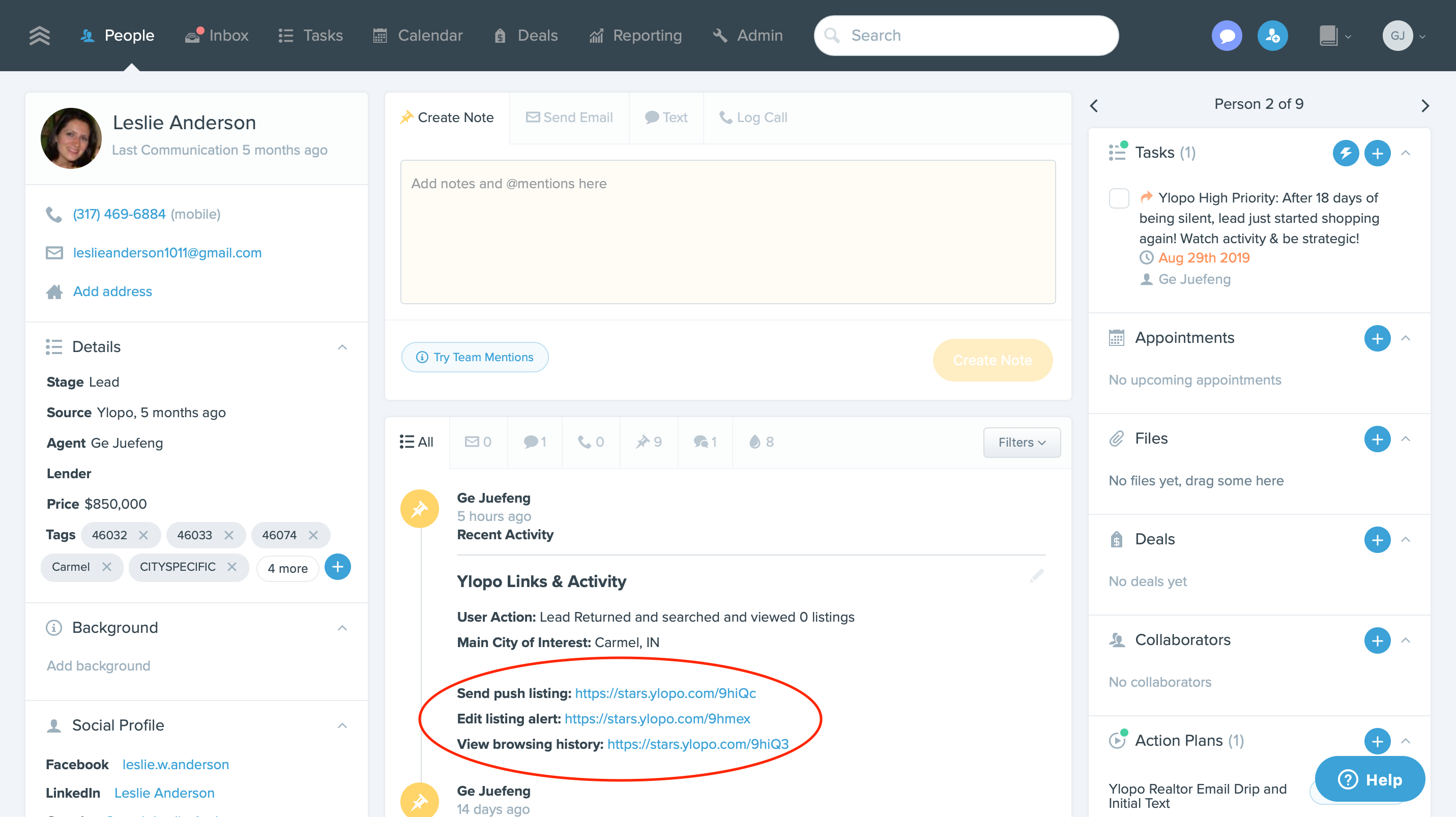Click Try Team Mentions button

475,357
